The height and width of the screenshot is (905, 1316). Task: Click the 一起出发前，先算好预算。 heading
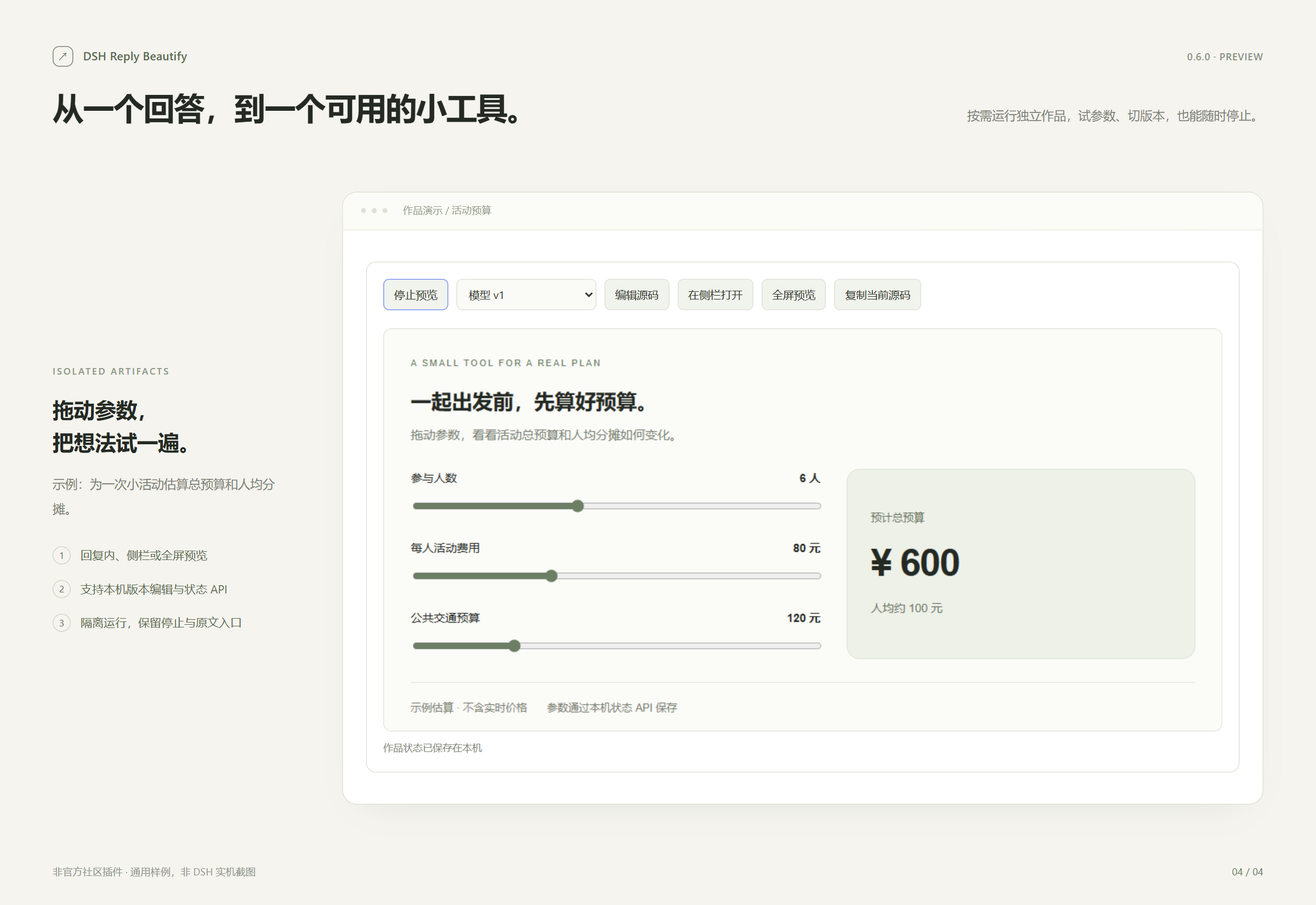coord(528,401)
